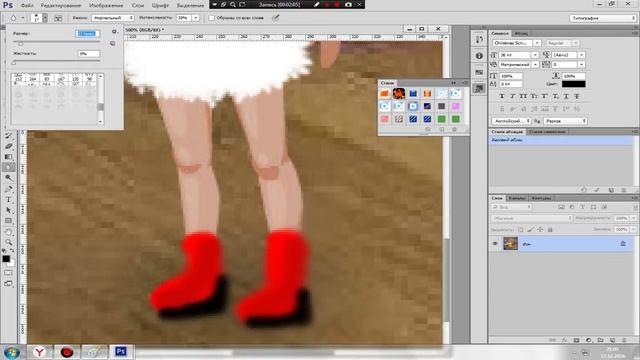This screenshot has height=360, width=640.
Task: Toggle shape layer filter in Layers
Action: pyautogui.click(x=593, y=207)
